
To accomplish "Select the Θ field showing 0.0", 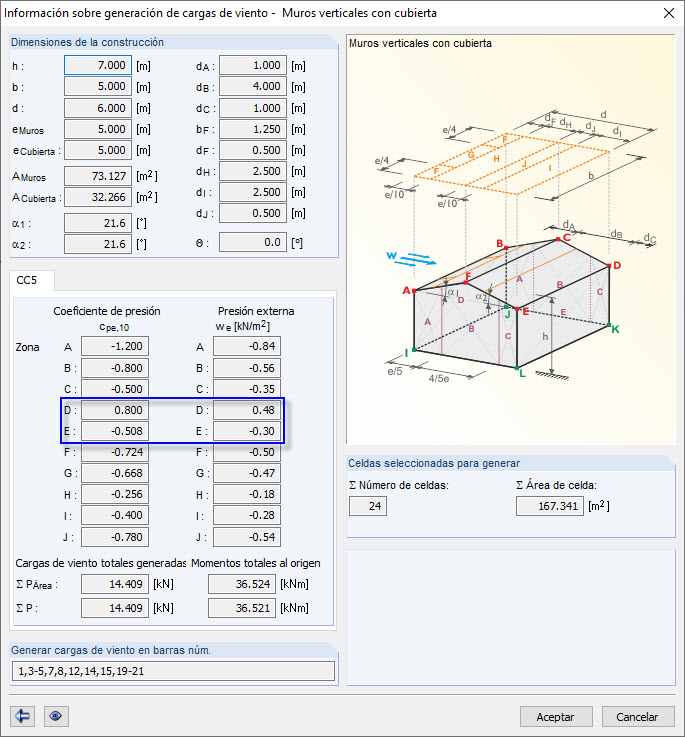I will click(x=253, y=243).
